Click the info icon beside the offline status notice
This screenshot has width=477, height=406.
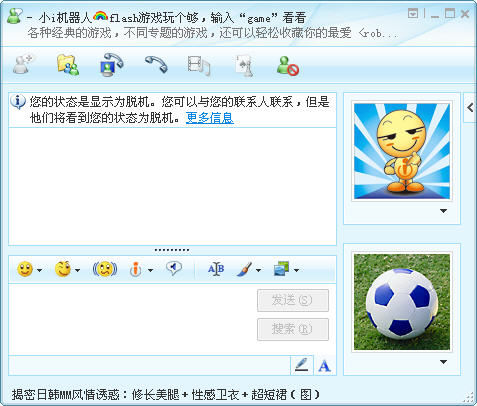(x=18, y=102)
